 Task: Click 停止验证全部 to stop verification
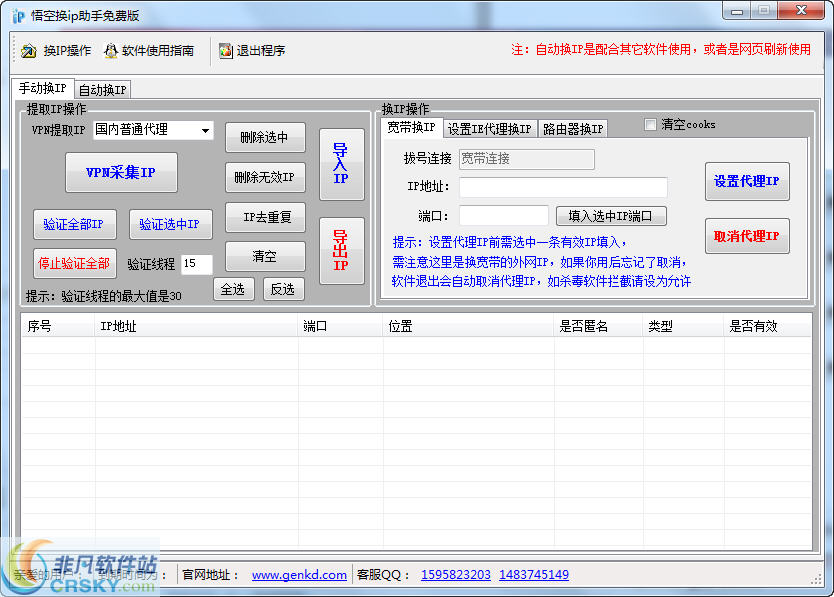pyautogui.click(x=74, y=263)
